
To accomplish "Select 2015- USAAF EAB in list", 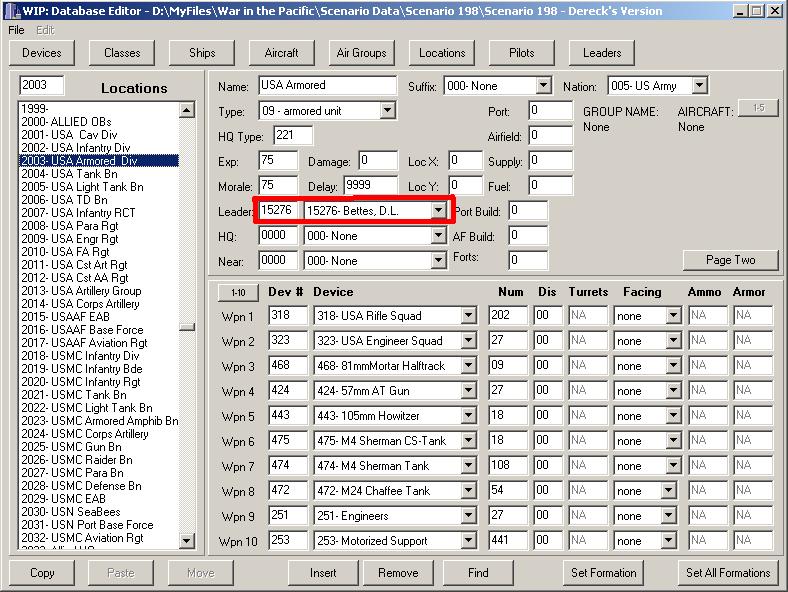I will (x=98, y=317).
